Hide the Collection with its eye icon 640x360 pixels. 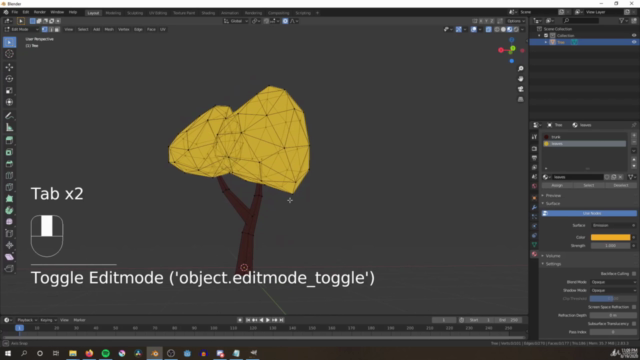[634, 36]
